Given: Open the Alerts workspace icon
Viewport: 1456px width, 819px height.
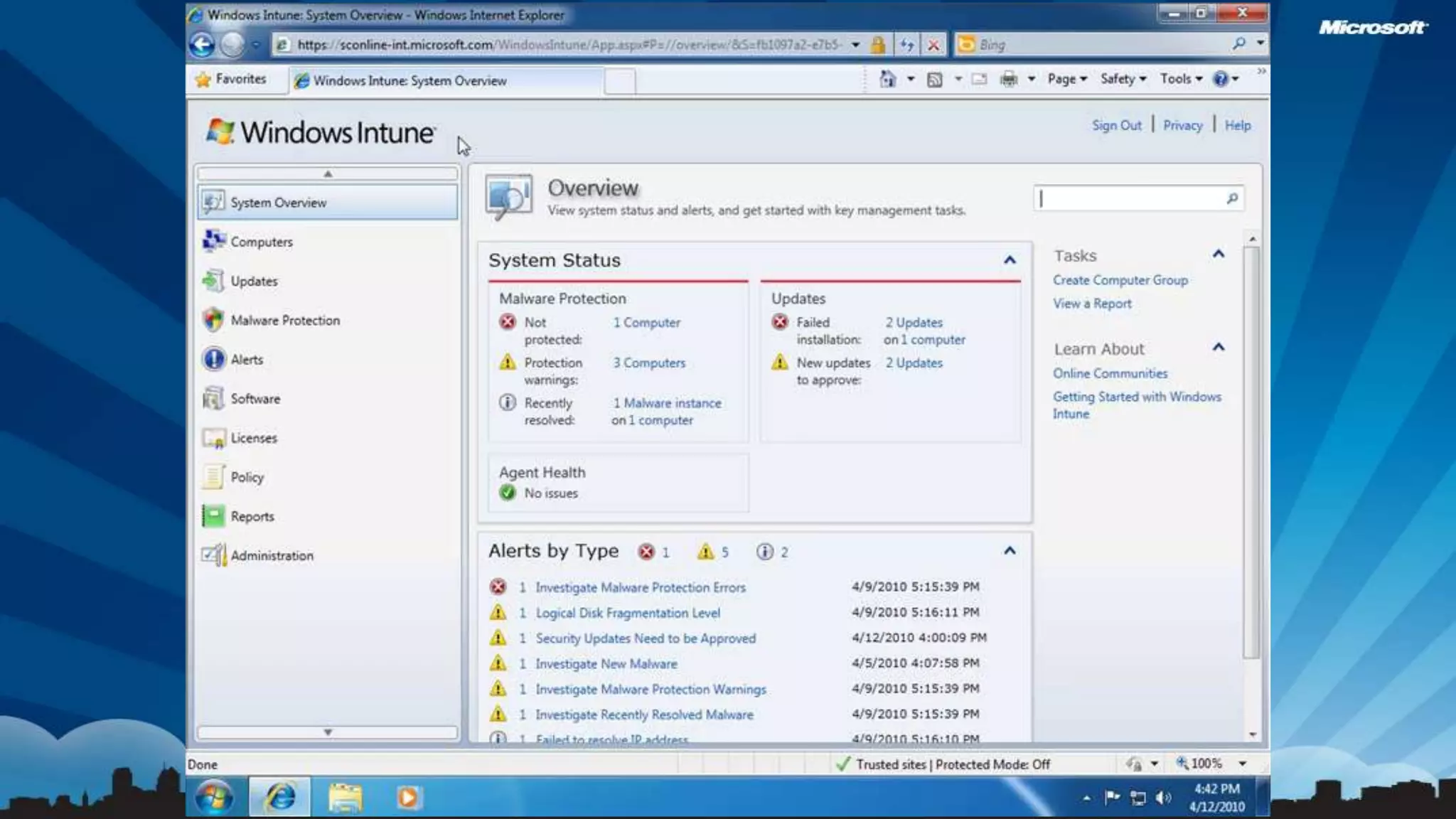Looking at the screenshot, I should coord(213,359).
